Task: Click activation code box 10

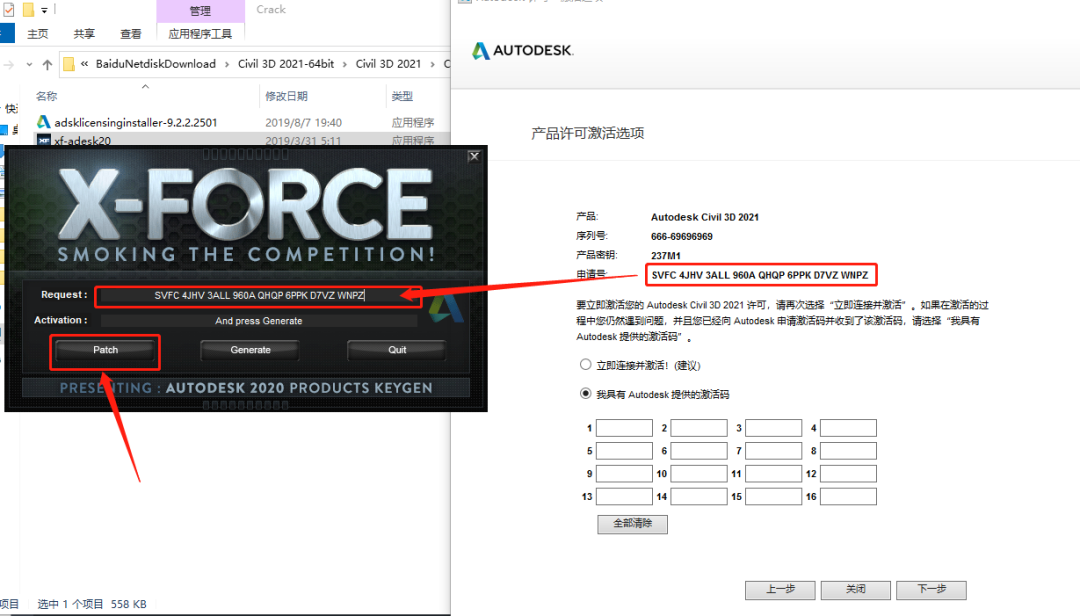Action: pos(699,473)
